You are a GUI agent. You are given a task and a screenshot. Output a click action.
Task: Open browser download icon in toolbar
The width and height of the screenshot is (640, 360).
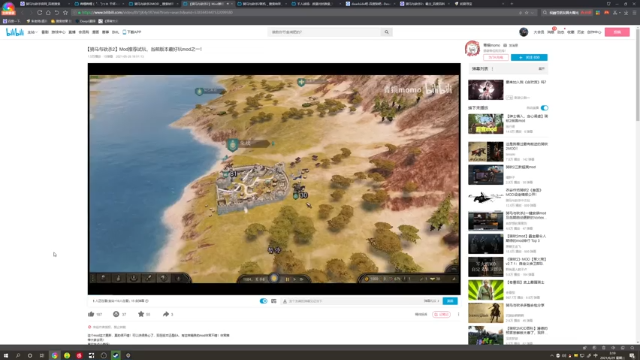coord(626,13)
